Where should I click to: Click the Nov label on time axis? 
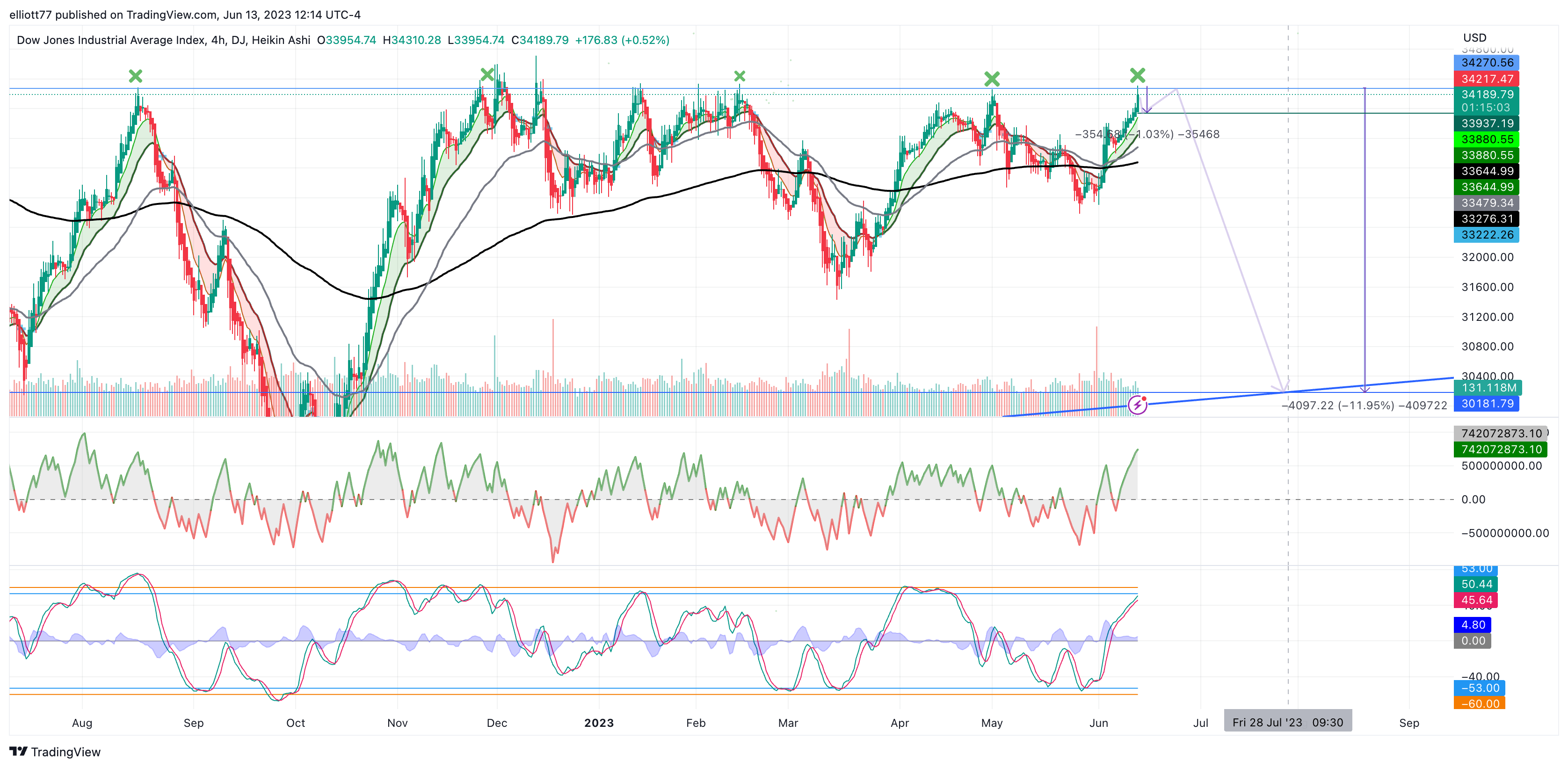click(397, 723)
